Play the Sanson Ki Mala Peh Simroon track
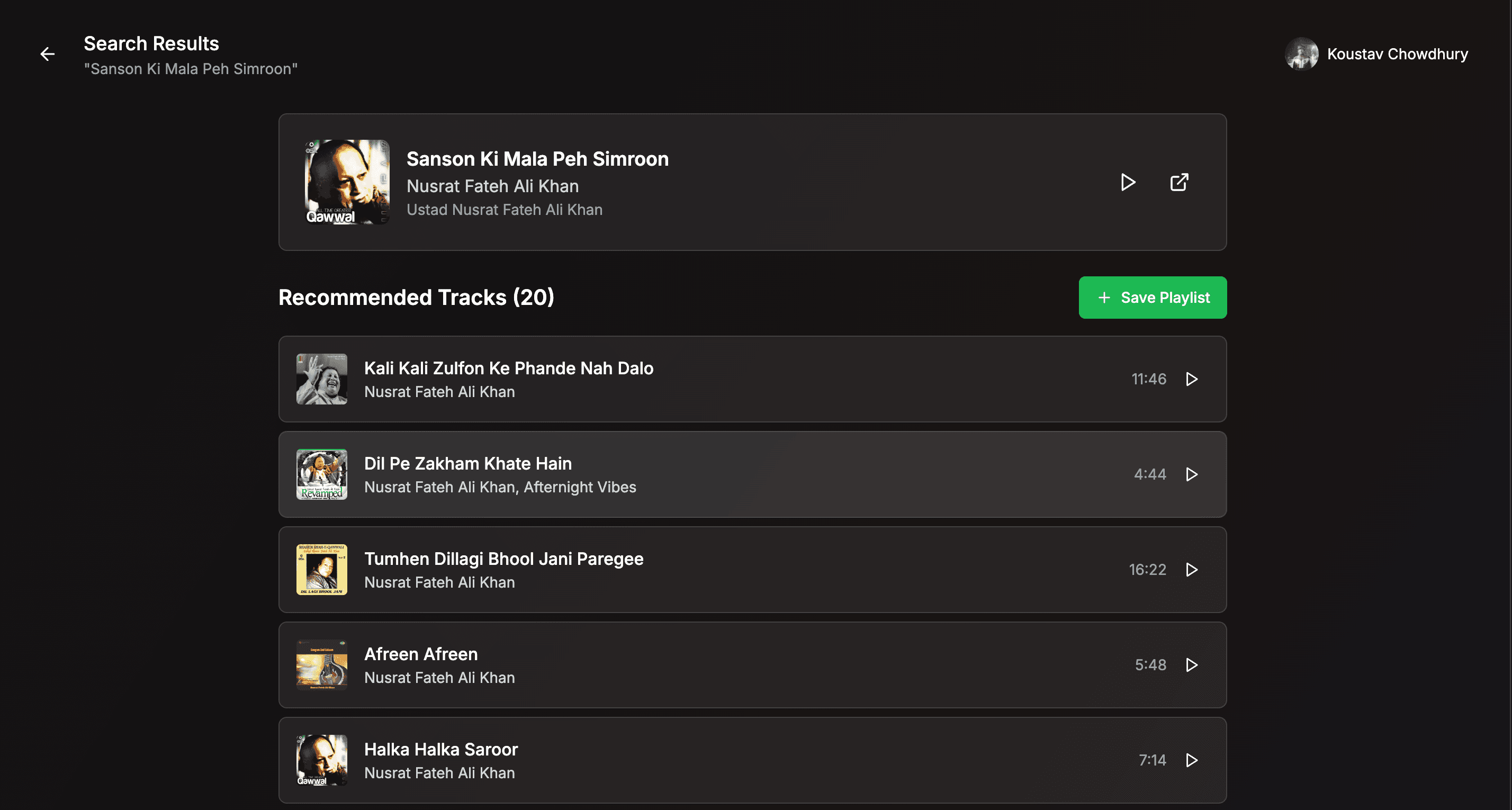Screen dimensions: 1512x810 [x=1128, y=182]
